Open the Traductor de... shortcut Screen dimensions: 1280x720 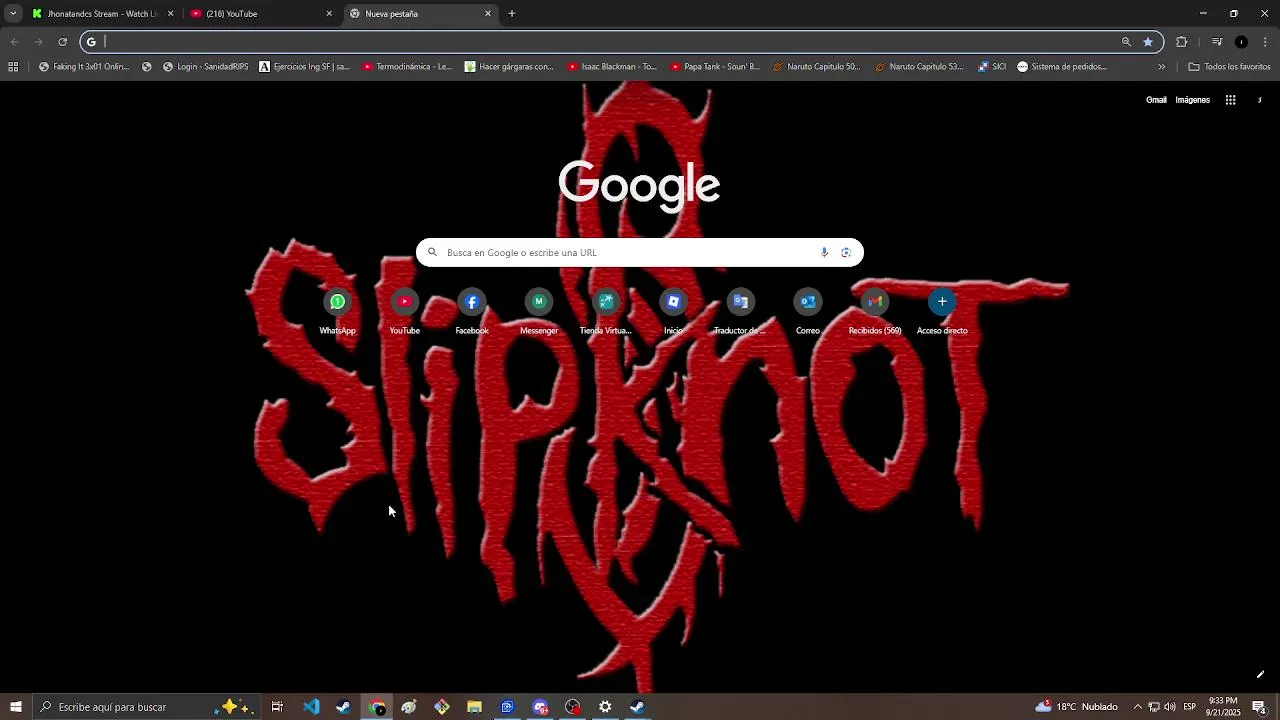pyautogui.click(x=740, y=312)
